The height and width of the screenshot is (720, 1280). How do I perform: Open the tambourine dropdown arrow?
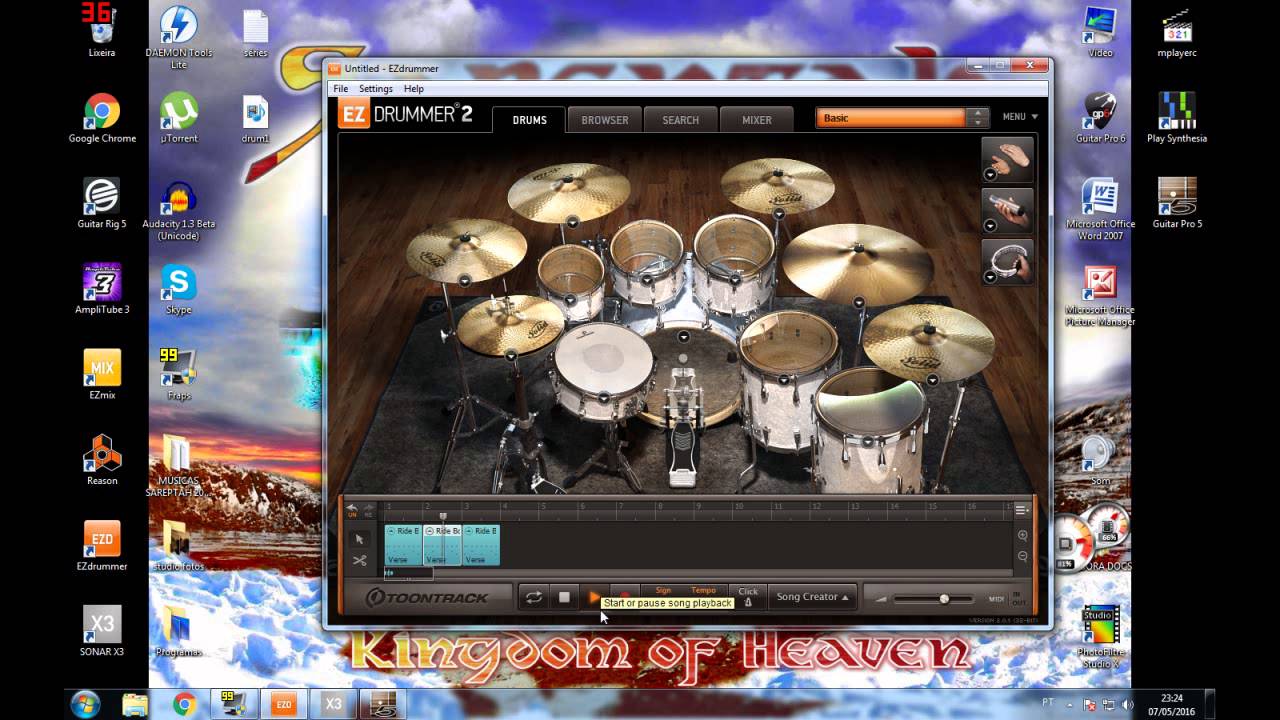[x=990, y=276]
